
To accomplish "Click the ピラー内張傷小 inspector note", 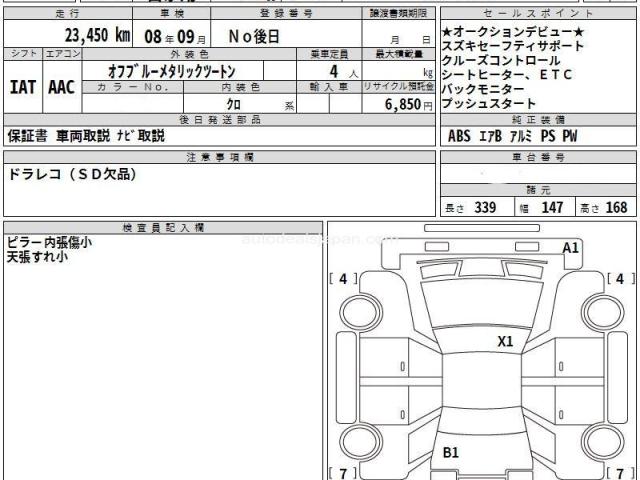I will 50,243.
